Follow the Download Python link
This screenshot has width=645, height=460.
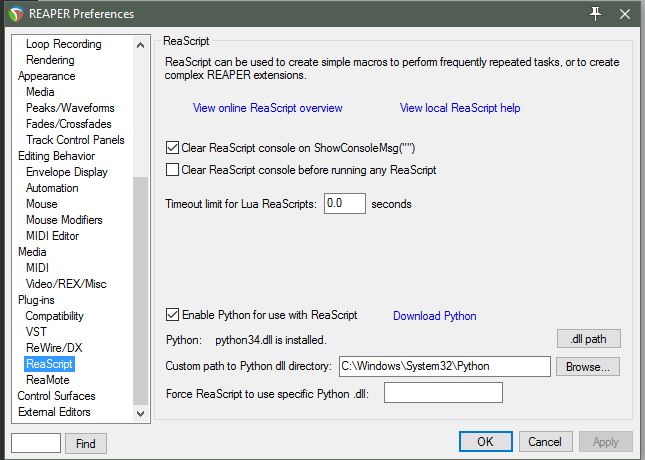click(435, 316)
